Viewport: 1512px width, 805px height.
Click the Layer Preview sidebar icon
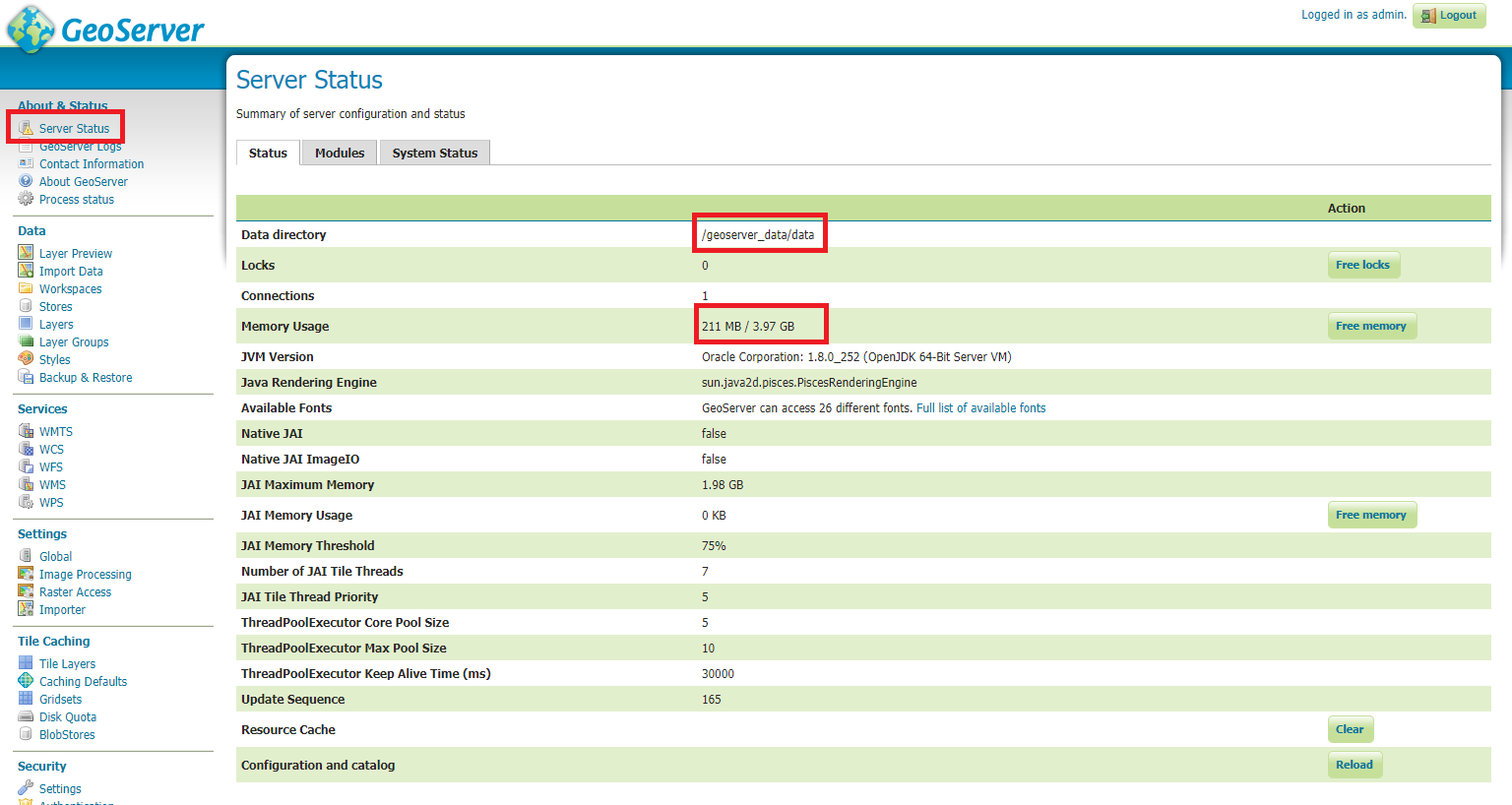click(x=26, y=253)
